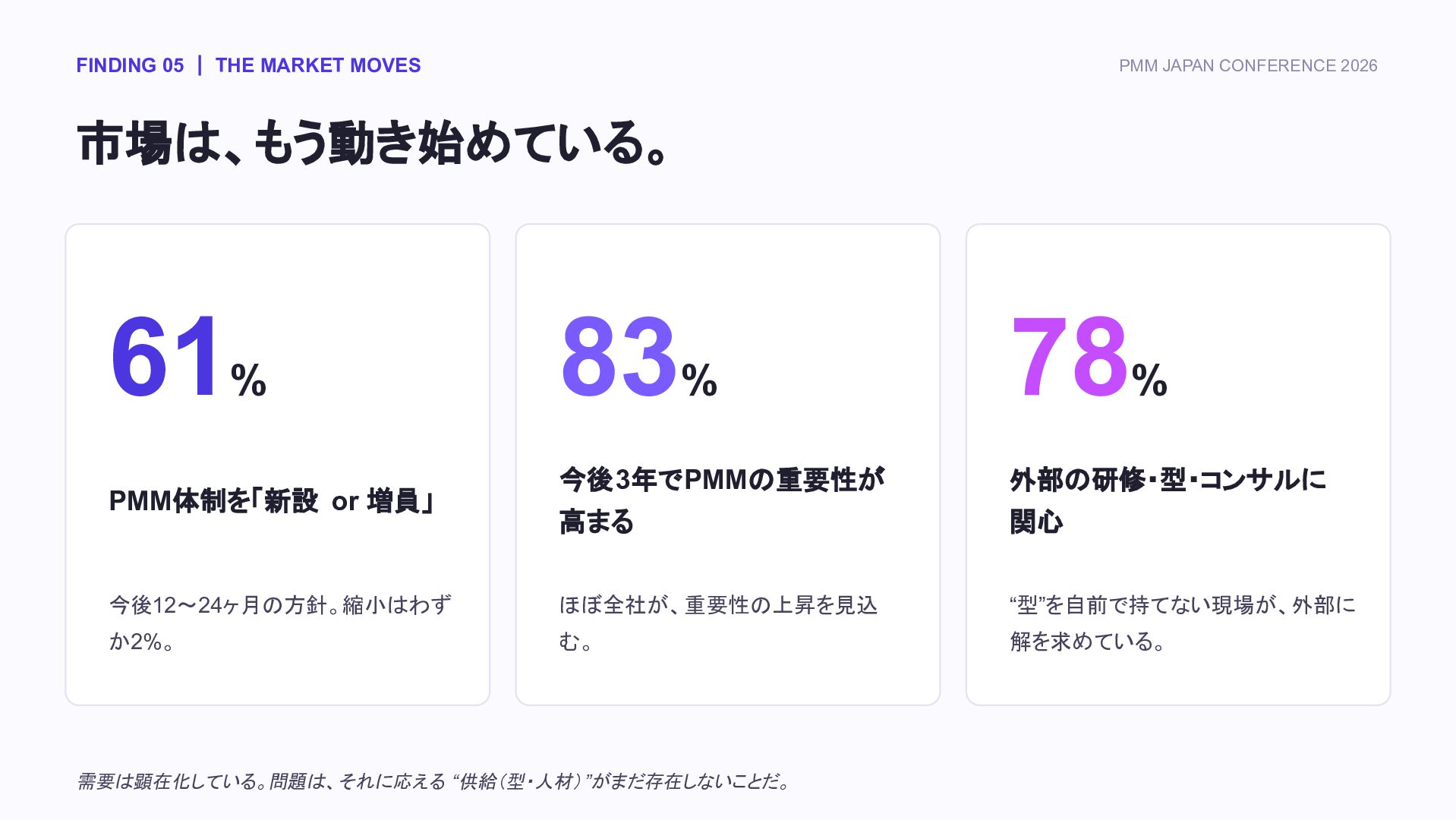Image resolution: width=1456 pixels, height=820 pixels.
Task: Click the percent sign beside 83
Action: (x=699, y=380)
